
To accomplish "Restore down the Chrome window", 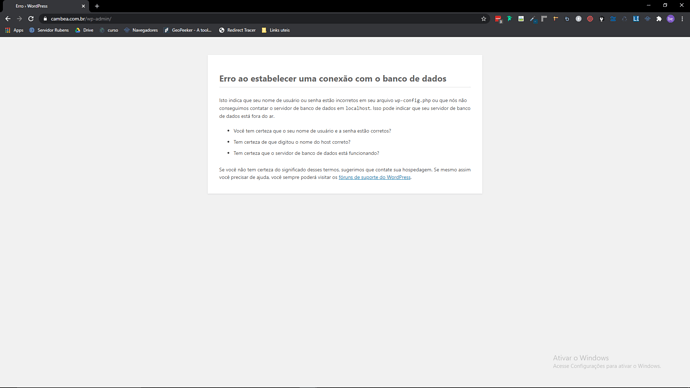I will click(665, 5).
